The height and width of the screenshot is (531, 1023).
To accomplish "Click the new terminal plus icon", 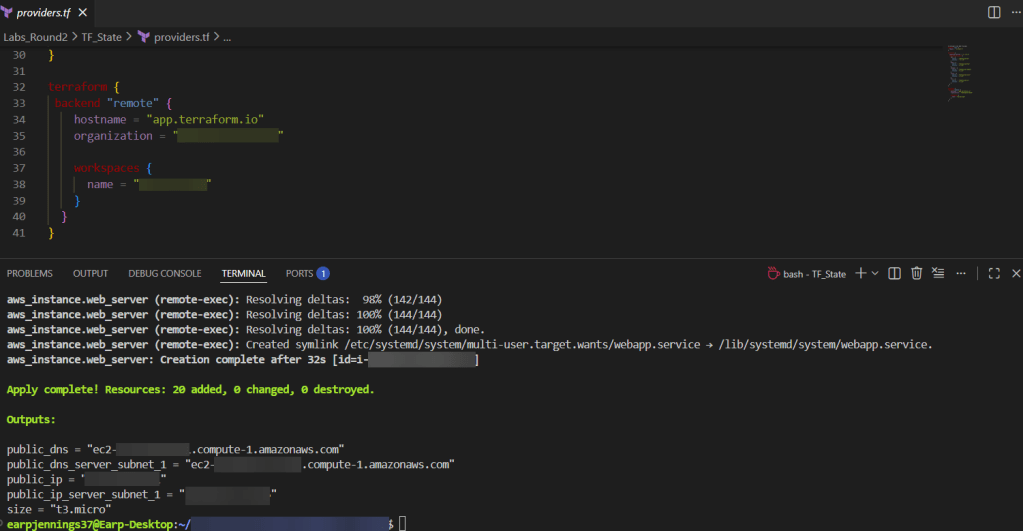I will [x=860, y=273].
